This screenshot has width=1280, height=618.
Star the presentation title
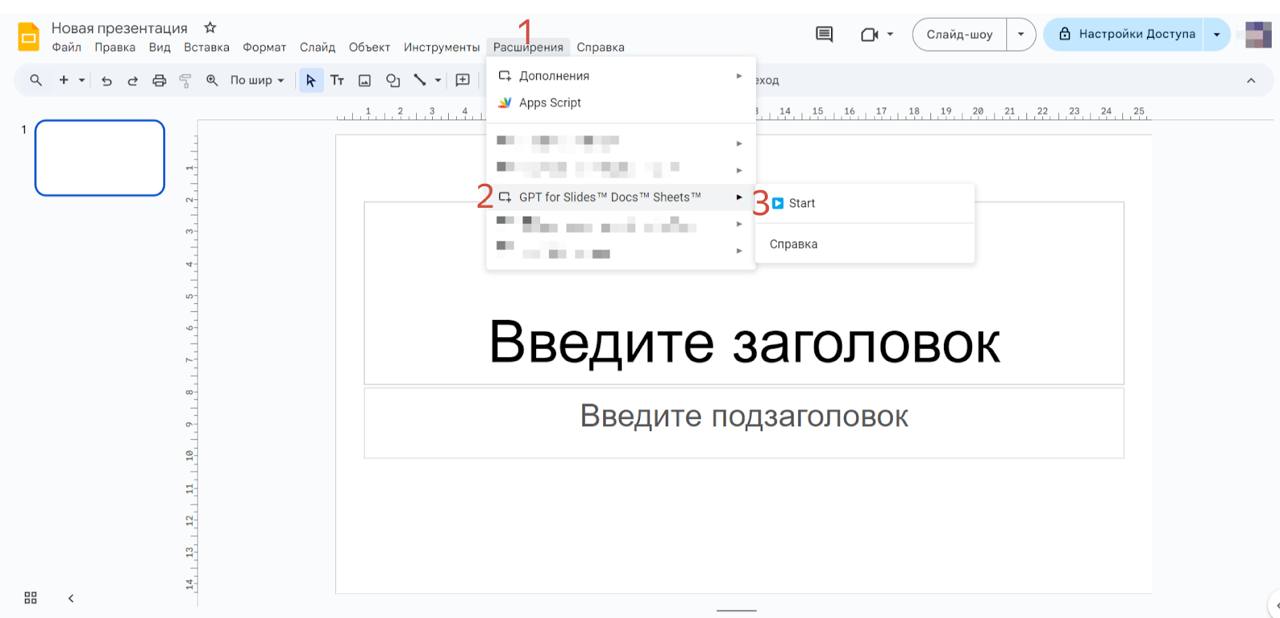[210, 28]
